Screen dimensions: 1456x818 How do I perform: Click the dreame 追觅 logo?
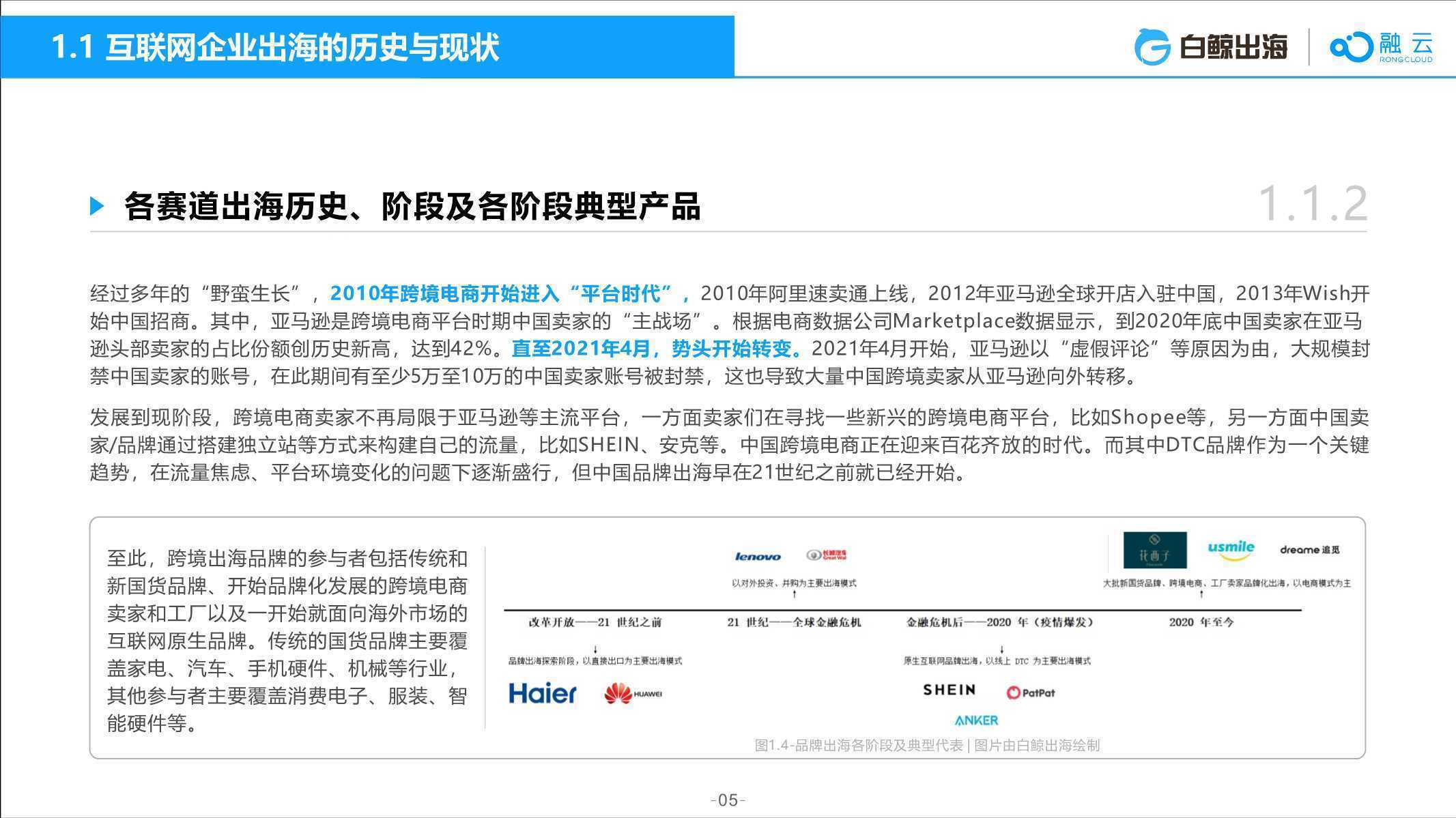pos(1309,550)
